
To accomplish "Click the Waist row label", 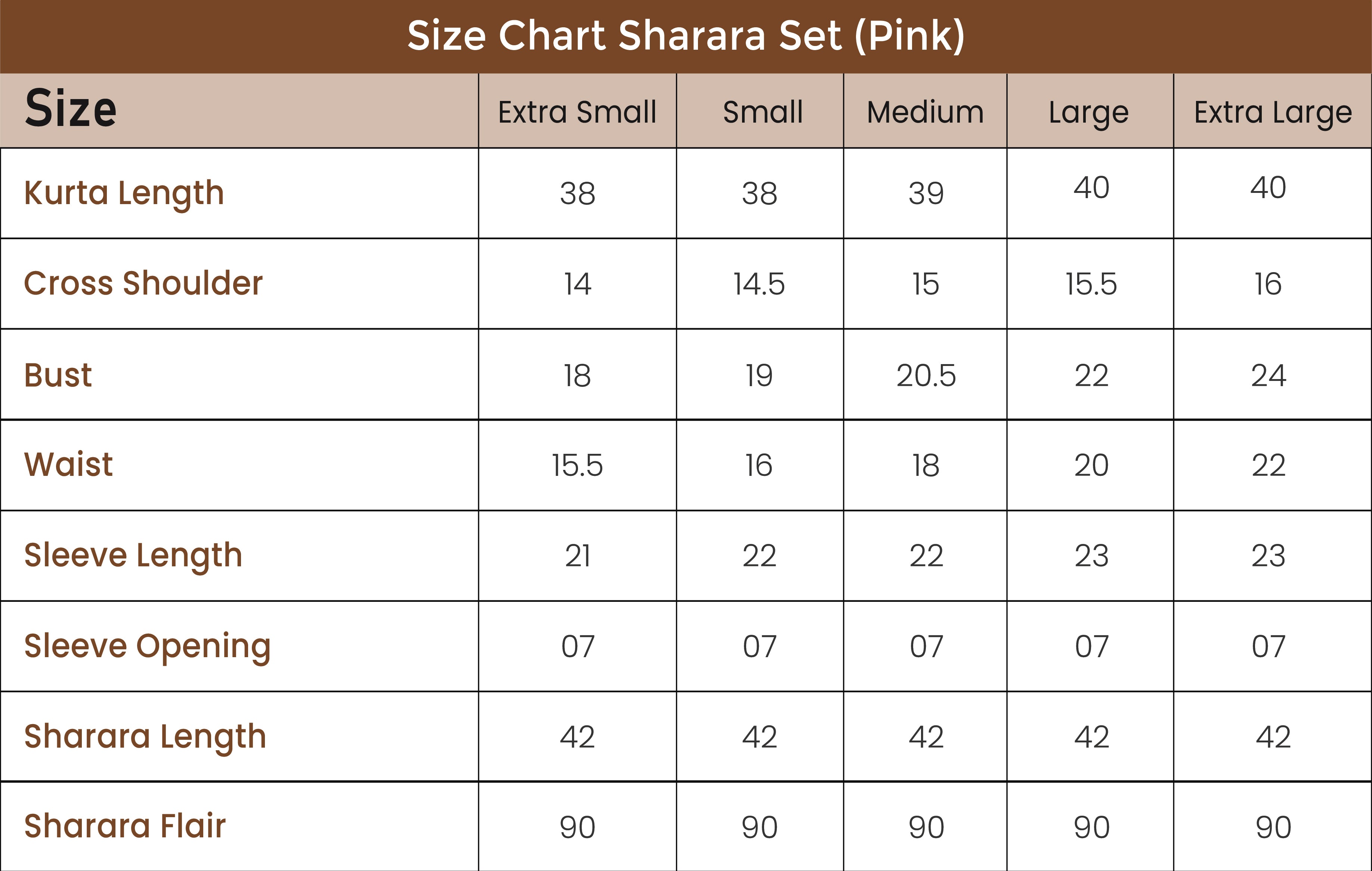I will (68, 465).
